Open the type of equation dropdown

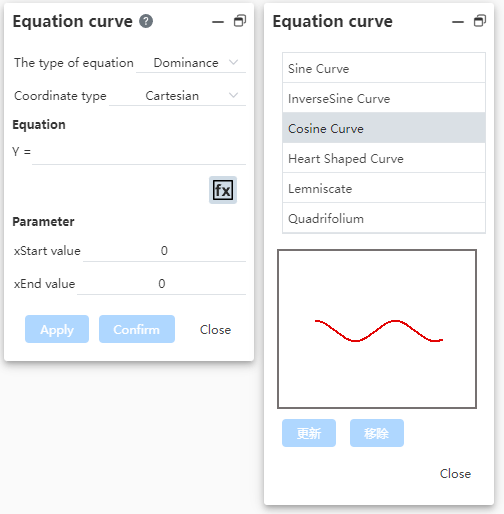(191, 63)
